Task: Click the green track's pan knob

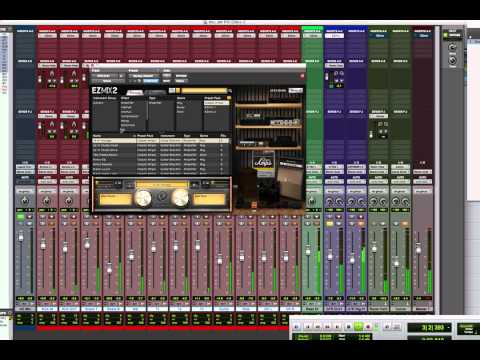Action: (312, 201)
